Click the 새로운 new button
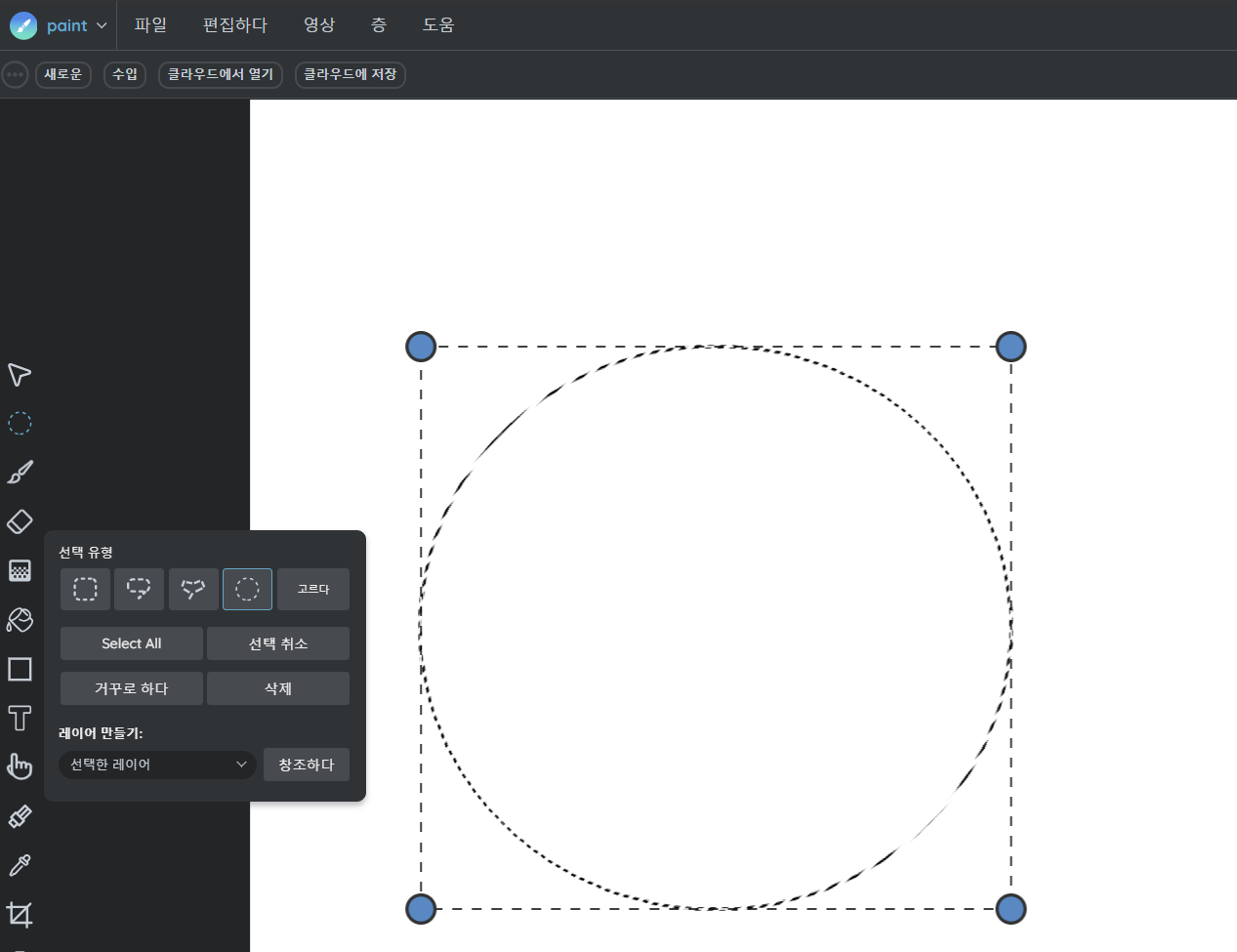Image resolution: width=1237 pixels, height=952 pixels. (x=63, y=74)
